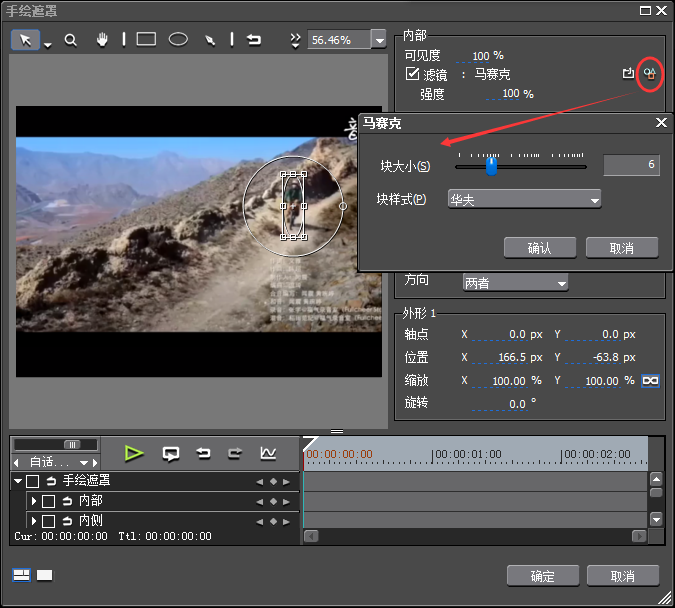Click the 块大小 block size slider handle

point(491,166)
